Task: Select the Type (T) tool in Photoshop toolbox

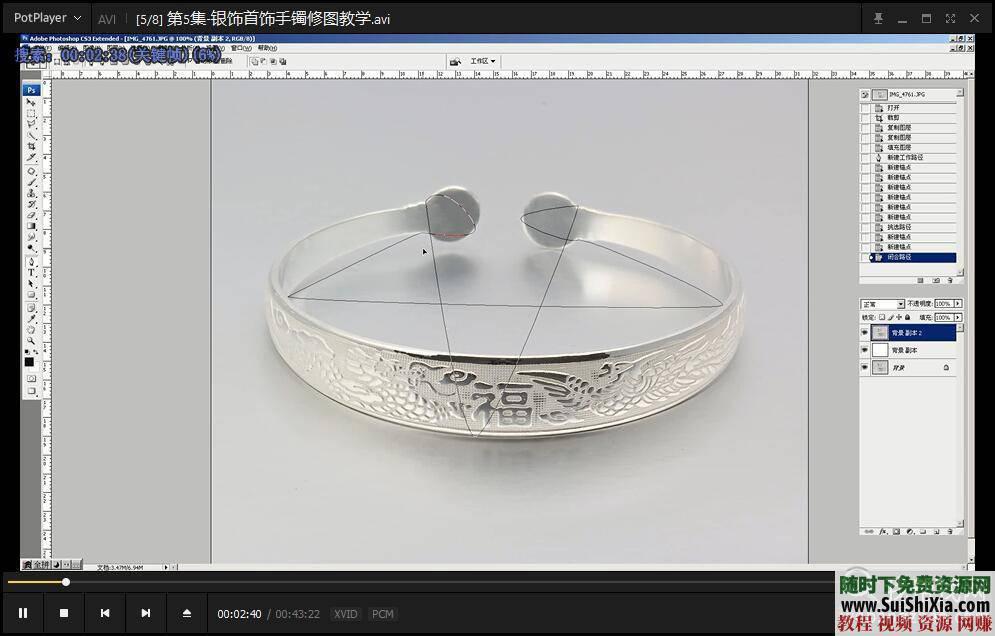Action: (31, 272)
